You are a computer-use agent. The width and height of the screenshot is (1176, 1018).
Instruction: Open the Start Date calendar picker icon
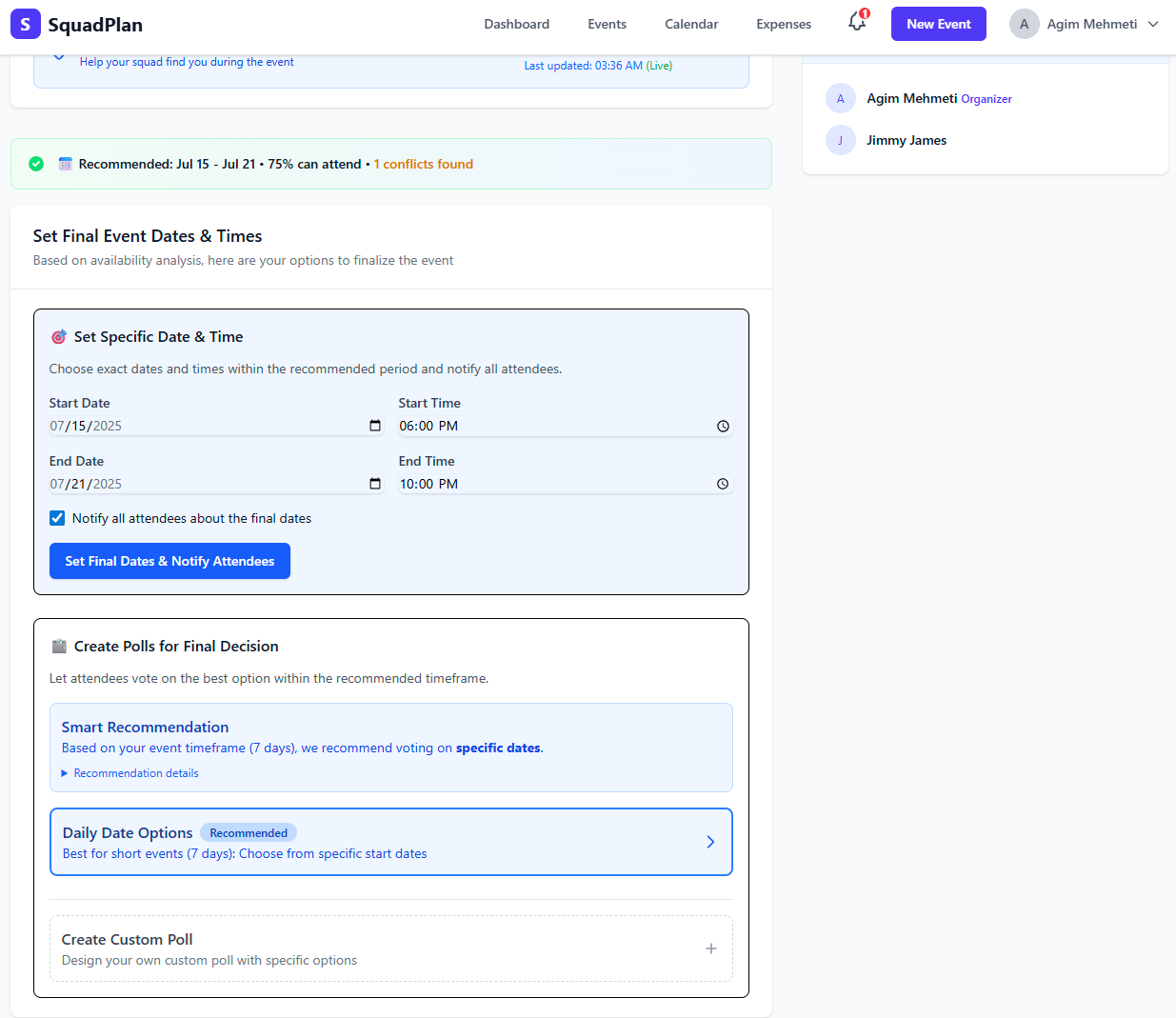[x=375, y=426]
